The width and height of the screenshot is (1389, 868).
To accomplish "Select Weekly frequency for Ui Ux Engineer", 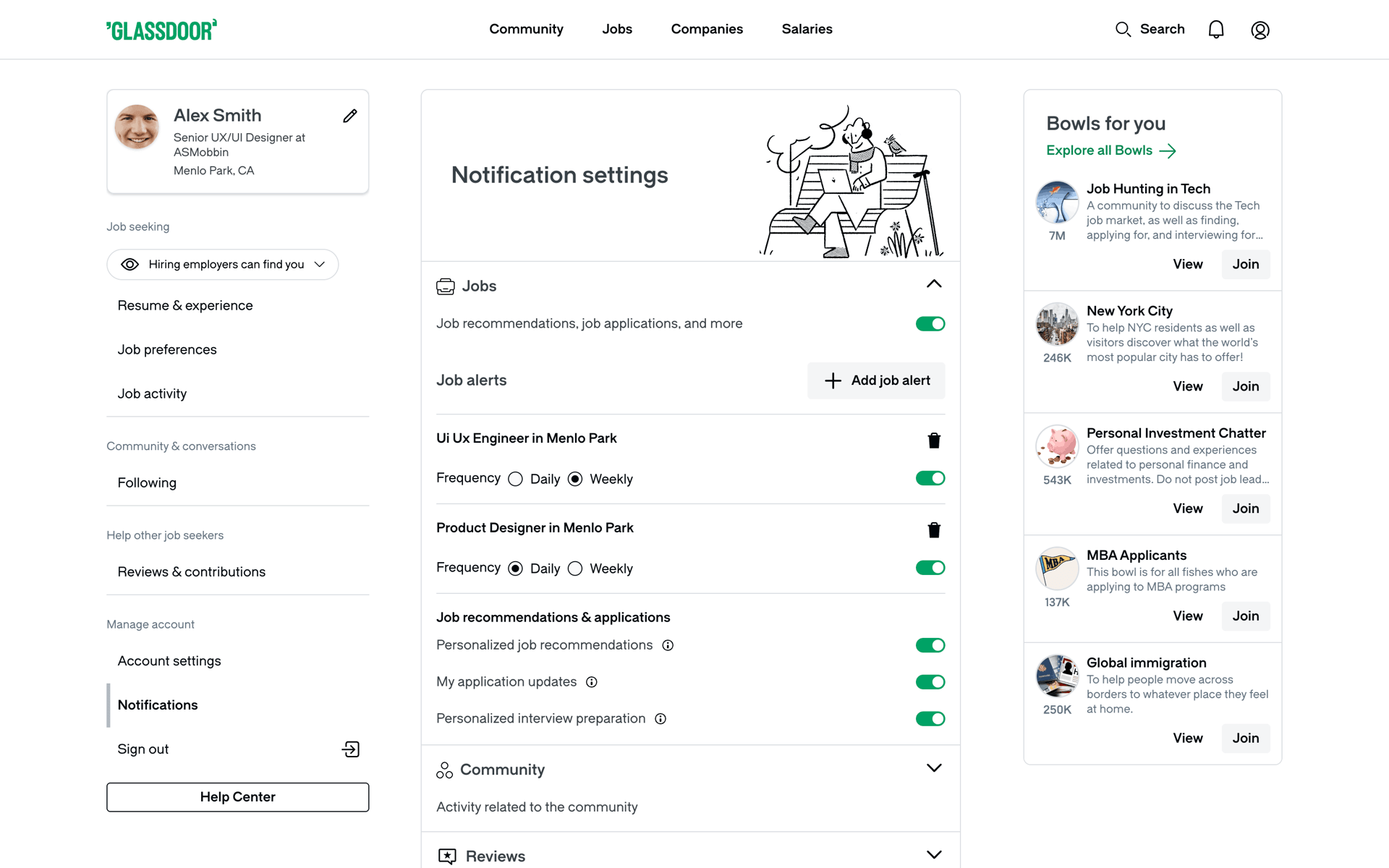I will coord(575,480).
